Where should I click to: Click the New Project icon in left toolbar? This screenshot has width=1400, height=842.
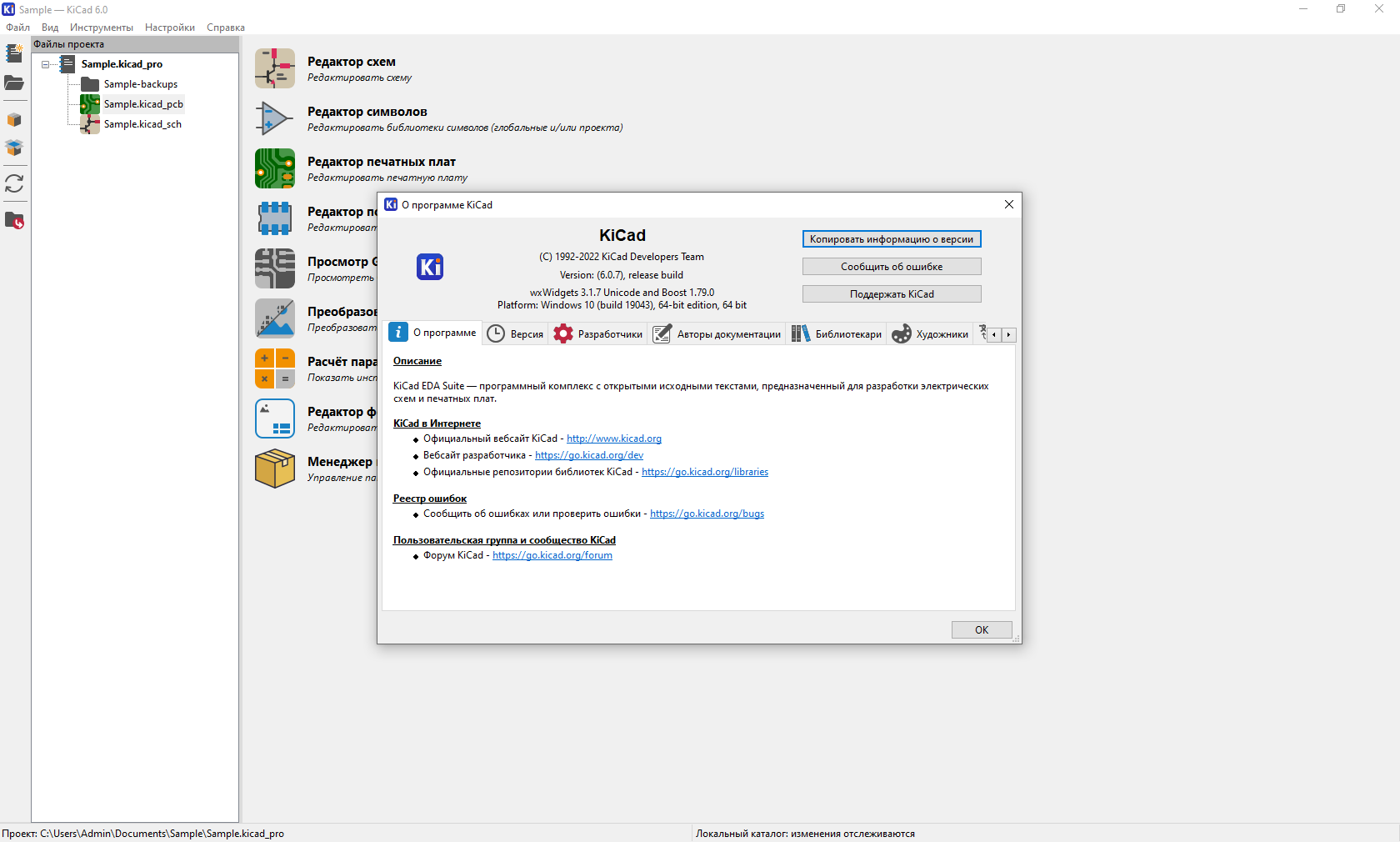pos(14,53)
